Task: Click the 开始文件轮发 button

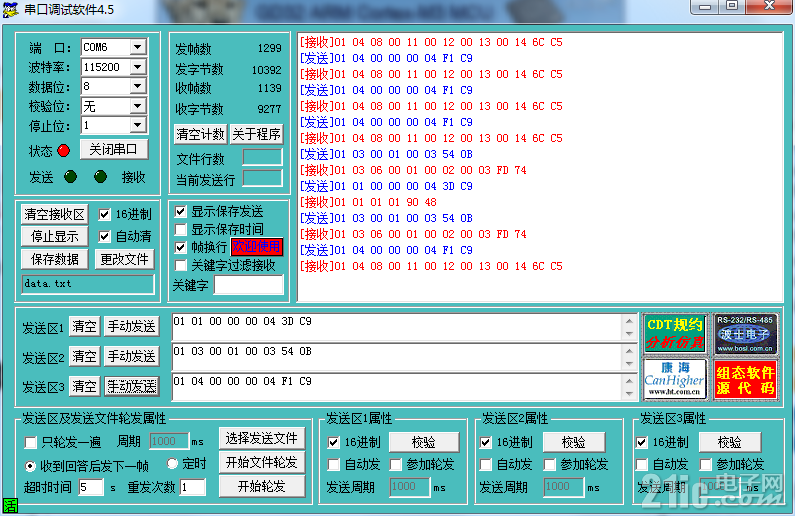Action: (262, 462)
